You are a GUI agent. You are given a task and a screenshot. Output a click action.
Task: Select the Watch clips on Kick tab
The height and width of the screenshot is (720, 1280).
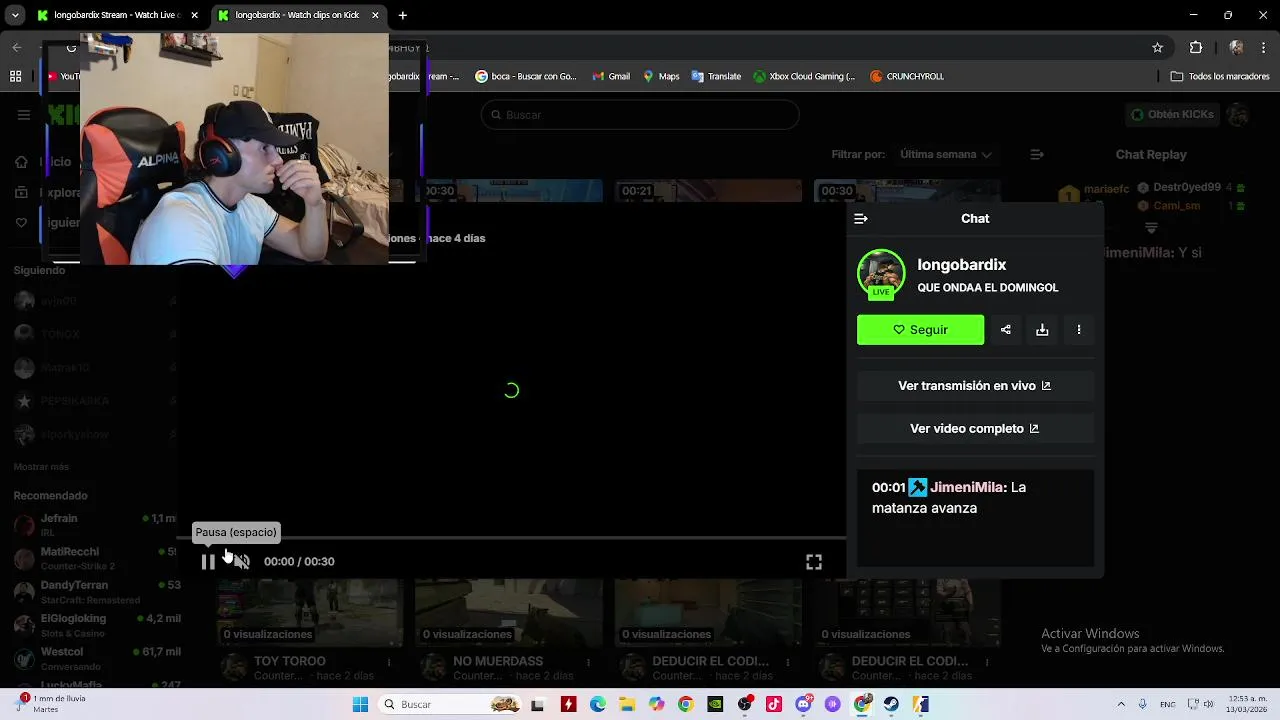(298, 15)
